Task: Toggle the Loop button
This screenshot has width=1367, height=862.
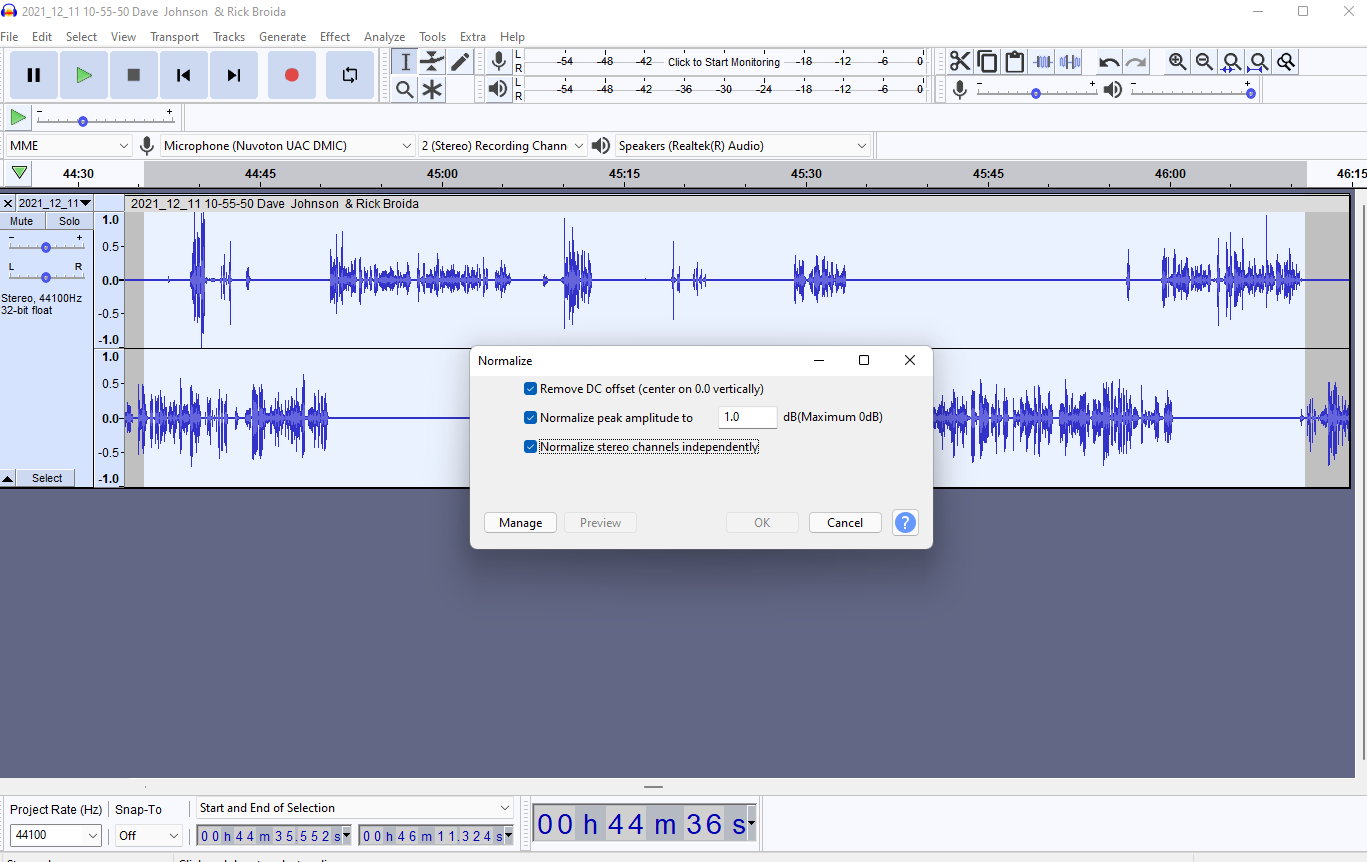Action: click(x=350, y=75)
